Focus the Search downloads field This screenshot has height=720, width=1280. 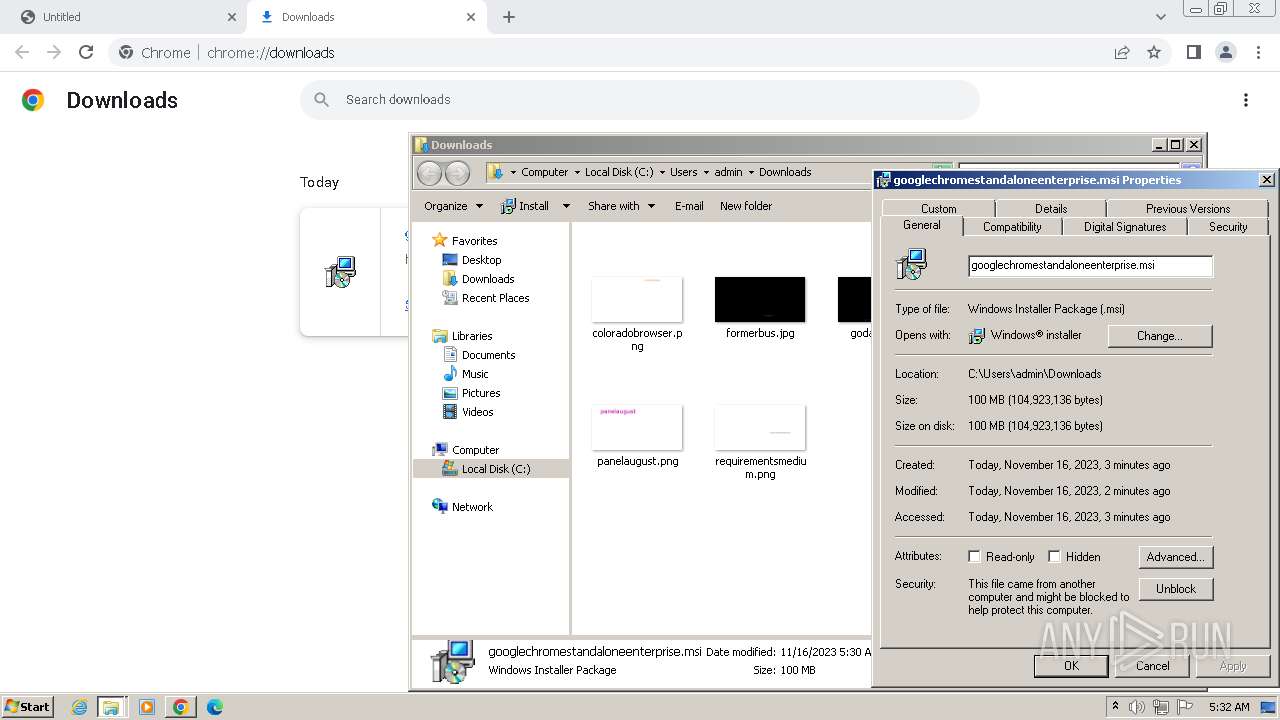pyautogui.click(x=640, y=99)
